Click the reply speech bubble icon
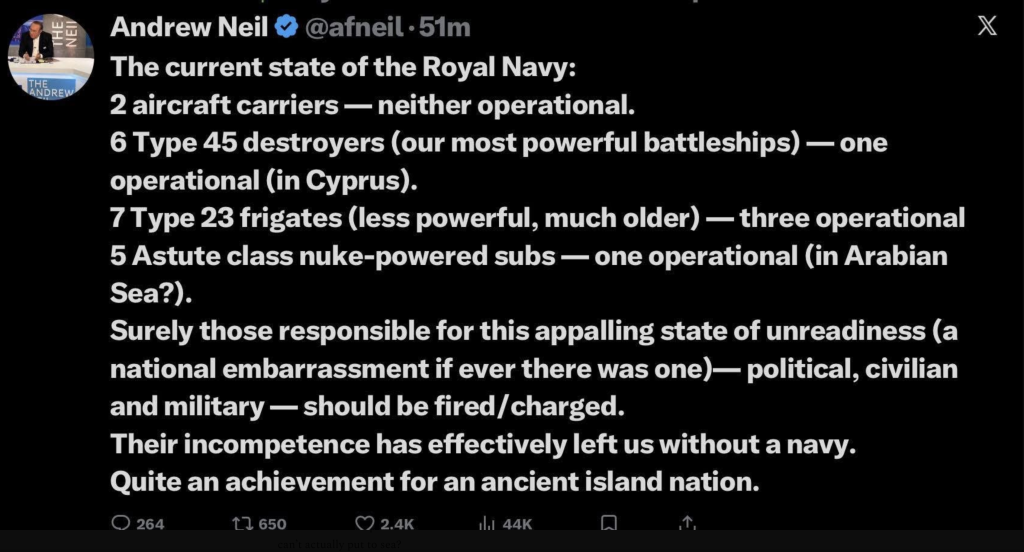 pos(121,523)
